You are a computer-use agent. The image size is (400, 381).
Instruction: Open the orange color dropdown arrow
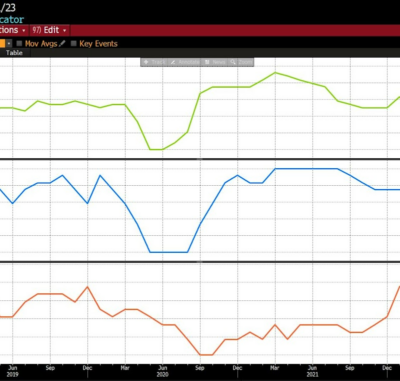coord(9,44)
